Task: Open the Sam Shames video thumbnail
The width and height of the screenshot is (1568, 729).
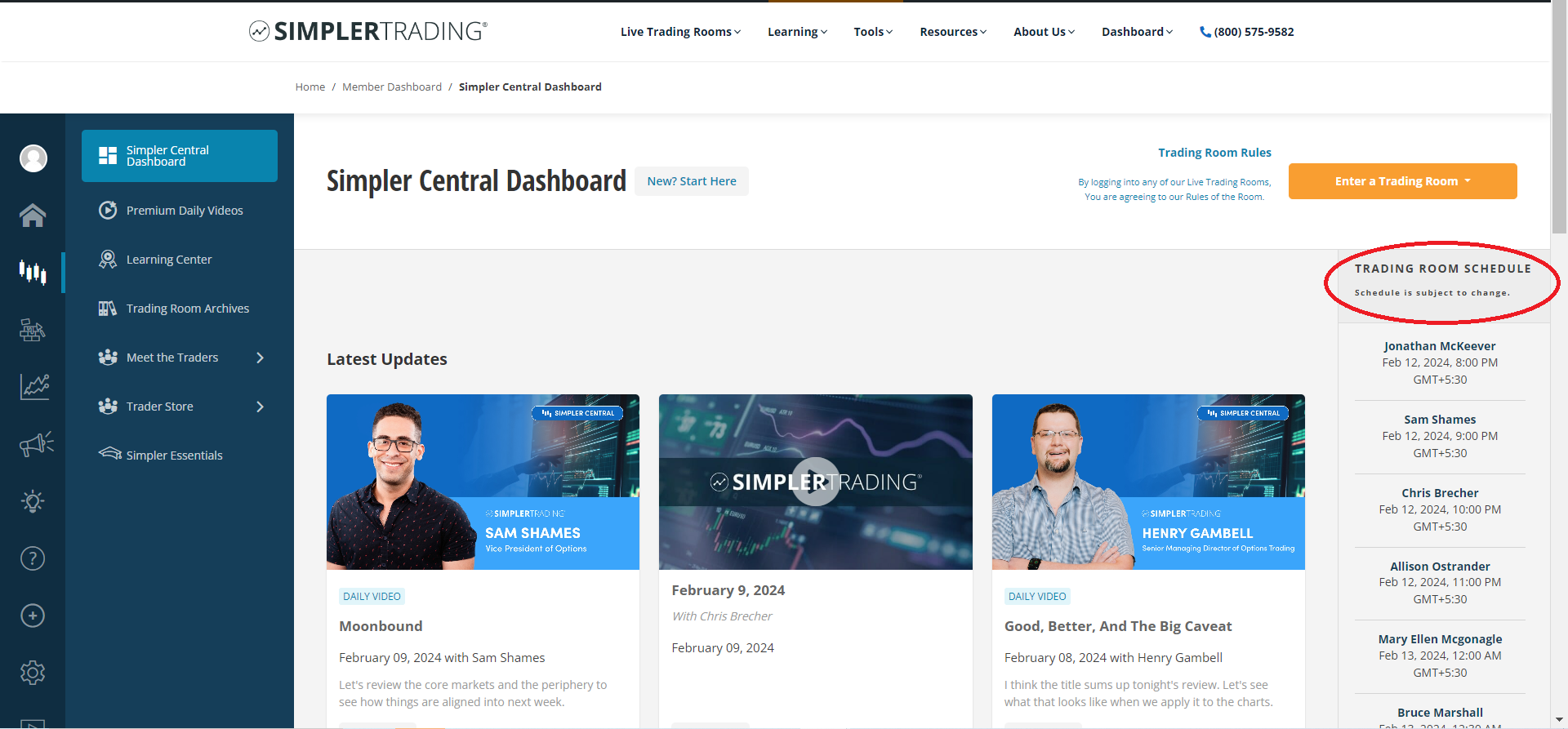Action: [x=483, y=482]
